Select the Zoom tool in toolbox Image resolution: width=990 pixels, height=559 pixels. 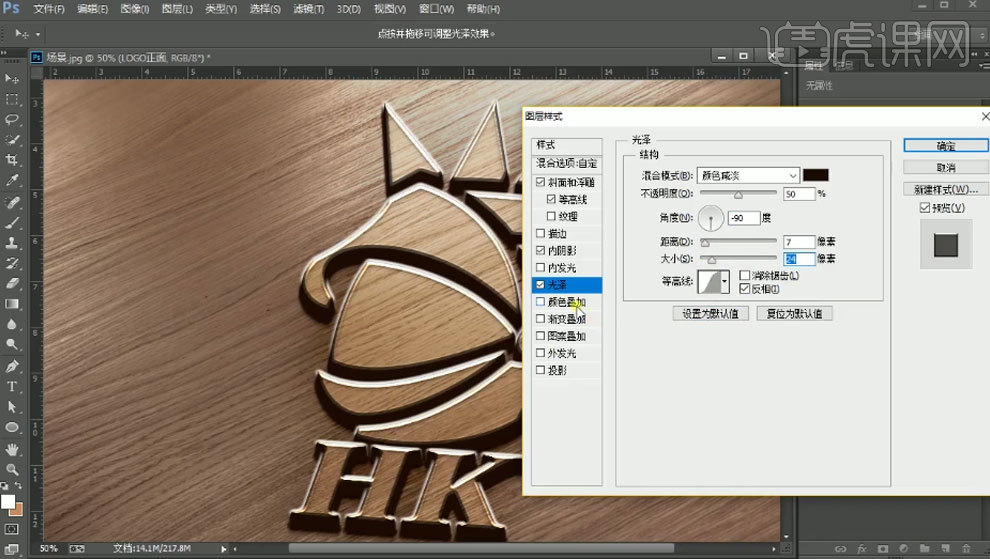(x=11, y=469)
